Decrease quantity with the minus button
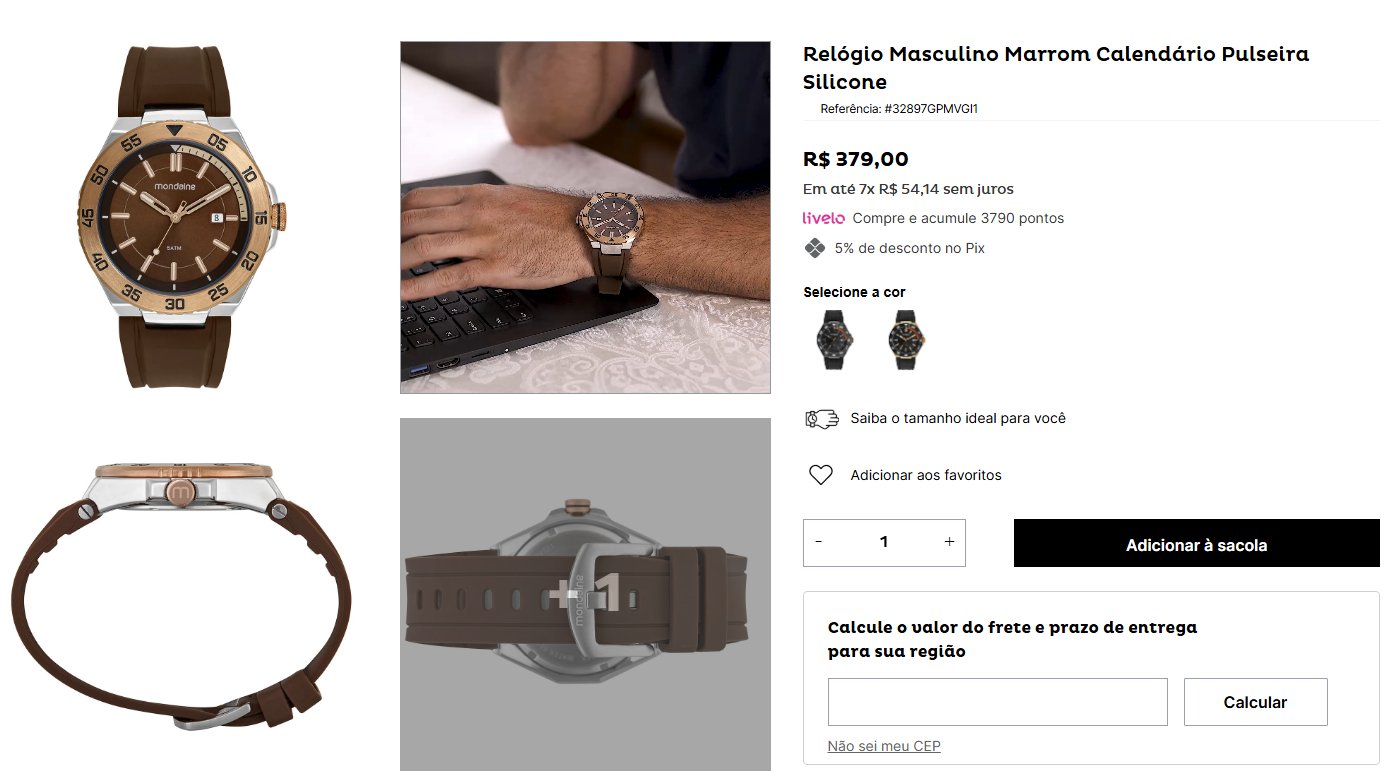 (819, 542)
